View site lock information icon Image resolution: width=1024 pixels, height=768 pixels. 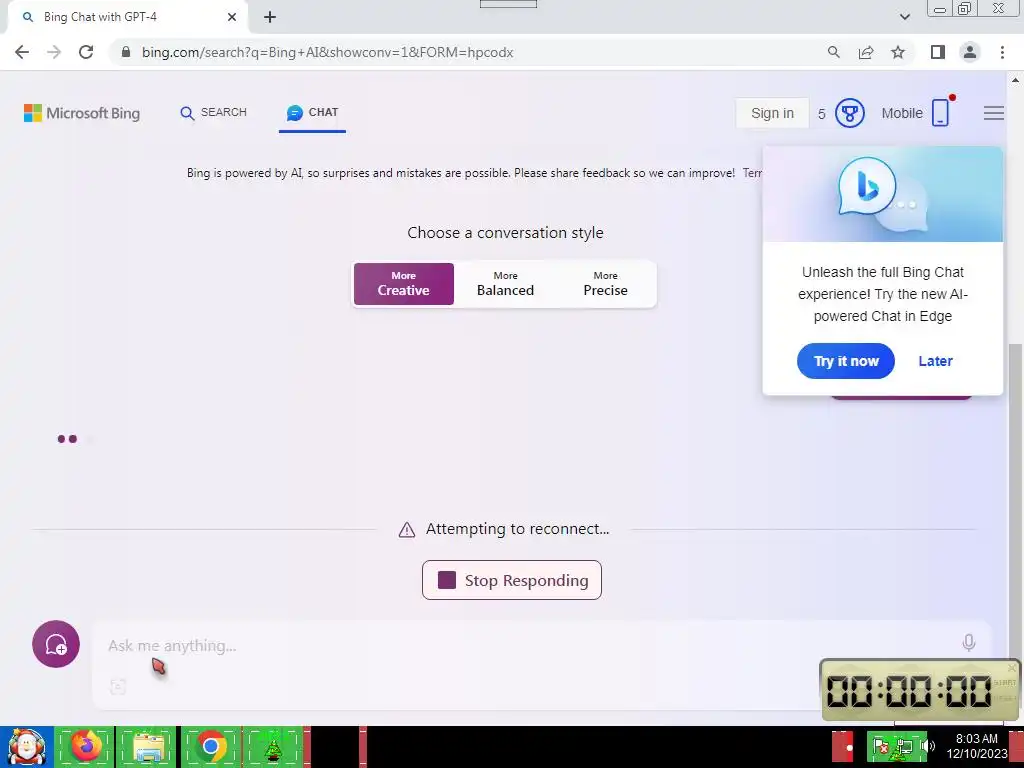click(x=125, y=52)
